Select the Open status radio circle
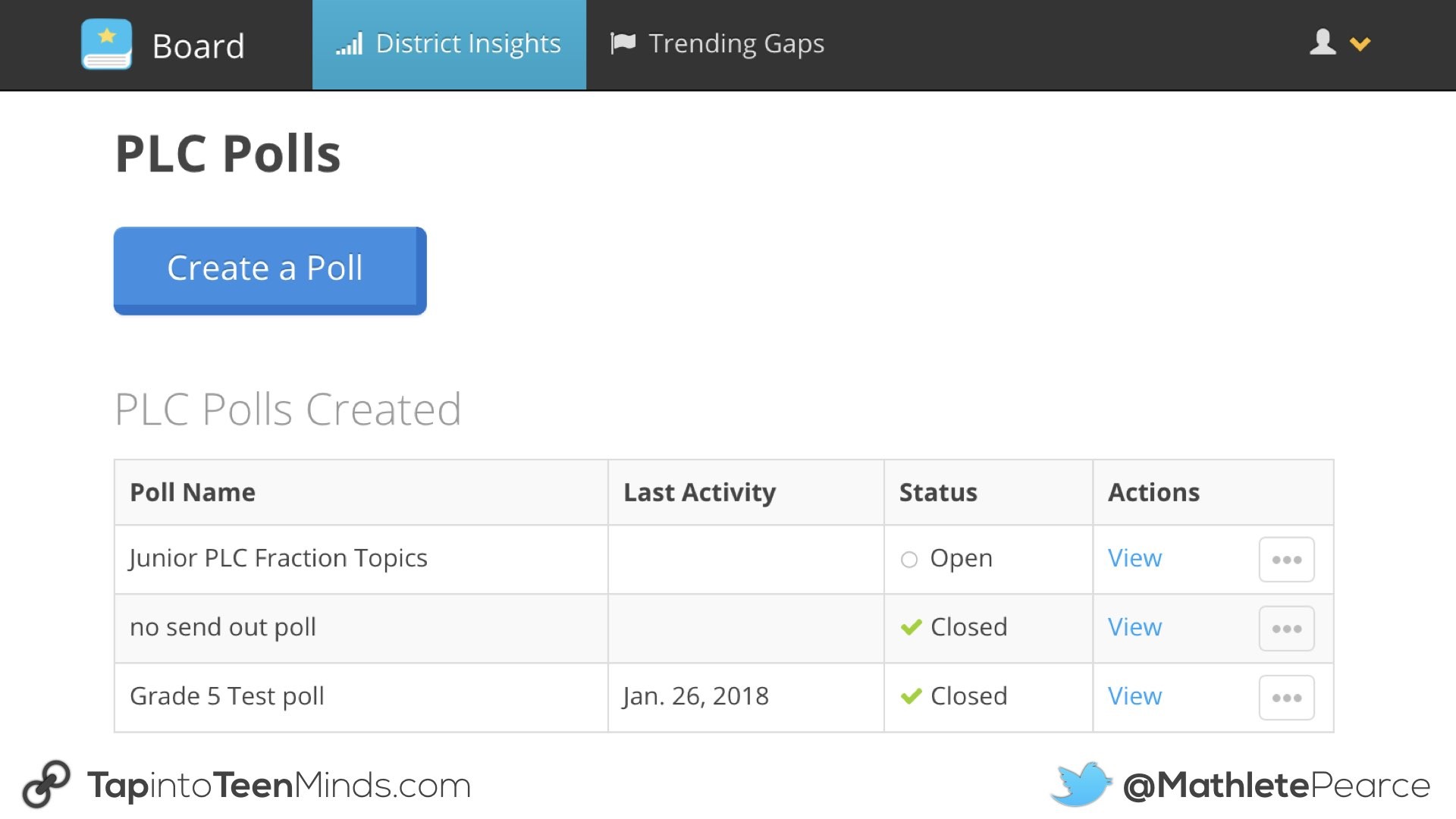 (909, 560)
